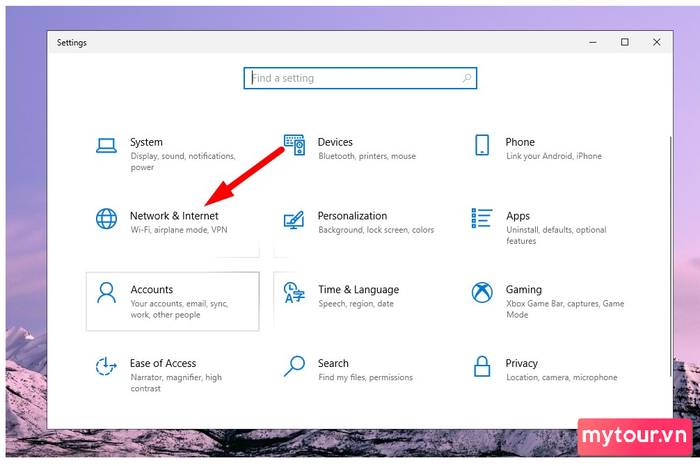The height and width of the screenshot is (466, 700).
Task: Click the System laptop icon
Action: point(106,146)
